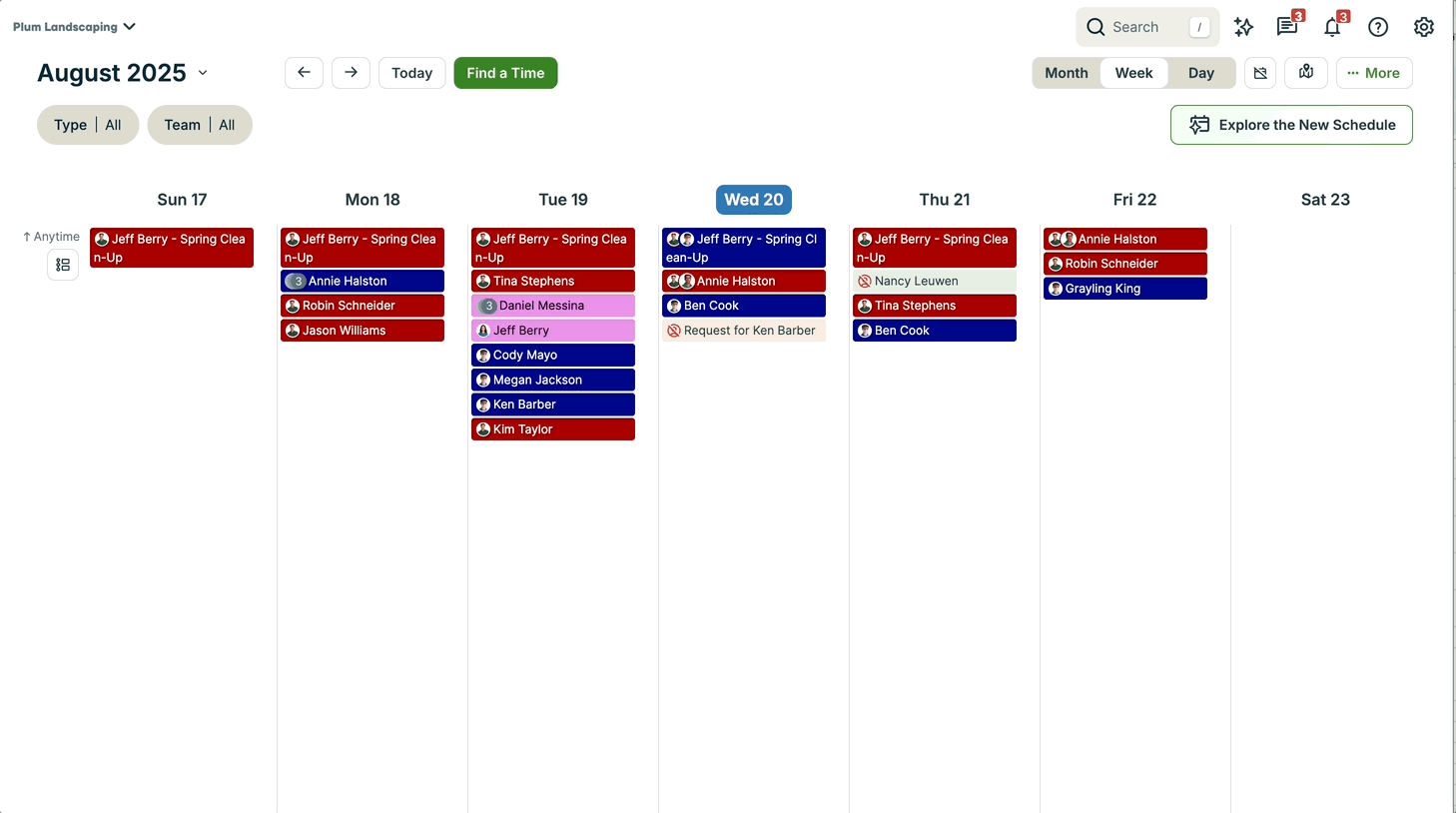Screen dimensions: 1456x813
Task: Select the Week tab
Action: tap(1133, 73)
